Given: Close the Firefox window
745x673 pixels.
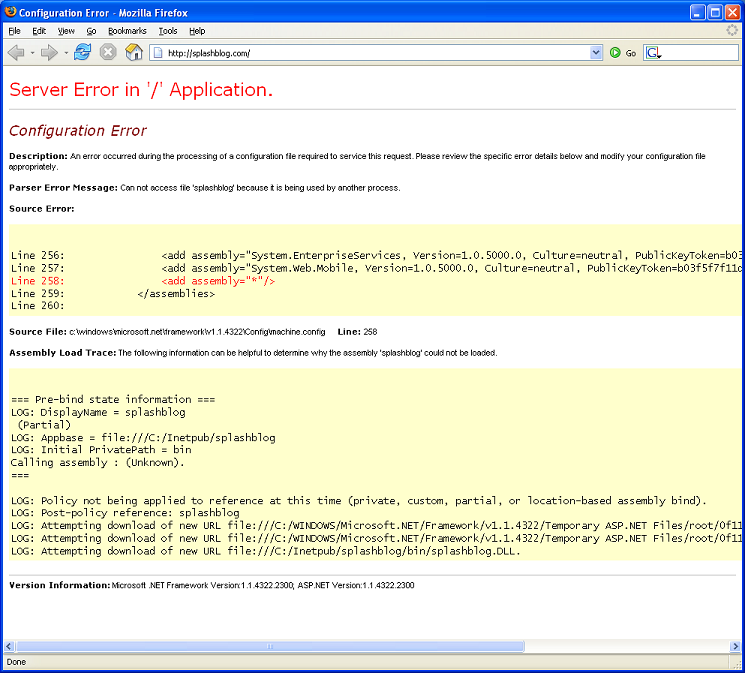Looking at the screenshot, I should pos(732,12).
